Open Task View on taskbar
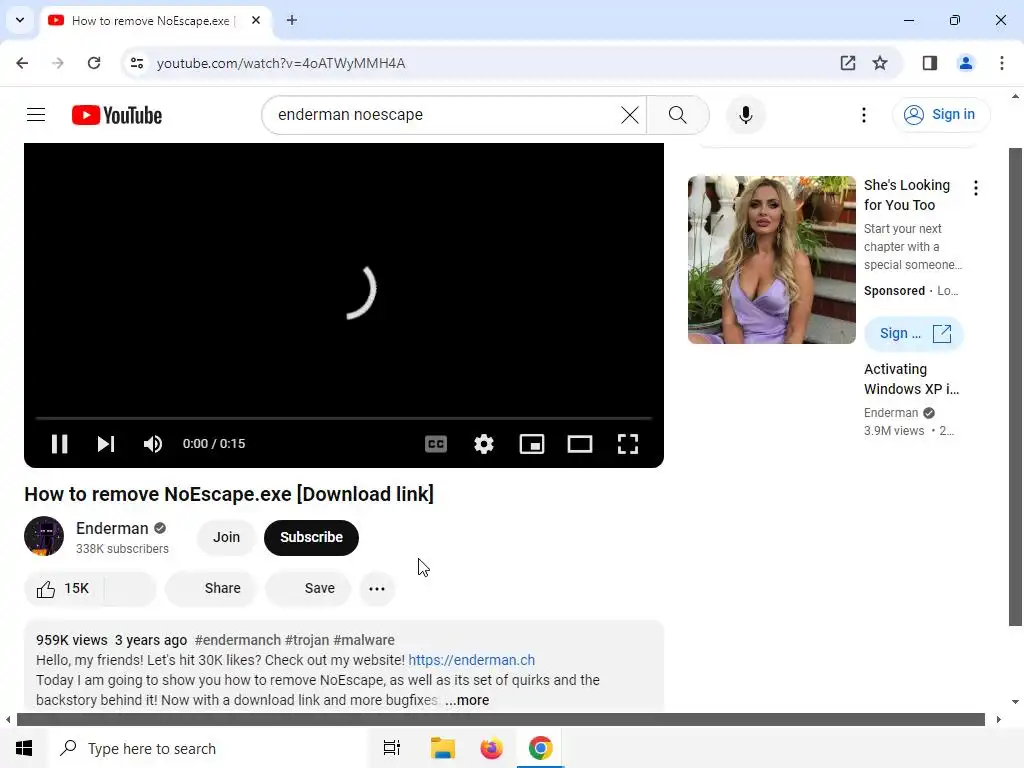Image resolution: width=1024 pixels, height=768 pixels. tap(391, 748)
